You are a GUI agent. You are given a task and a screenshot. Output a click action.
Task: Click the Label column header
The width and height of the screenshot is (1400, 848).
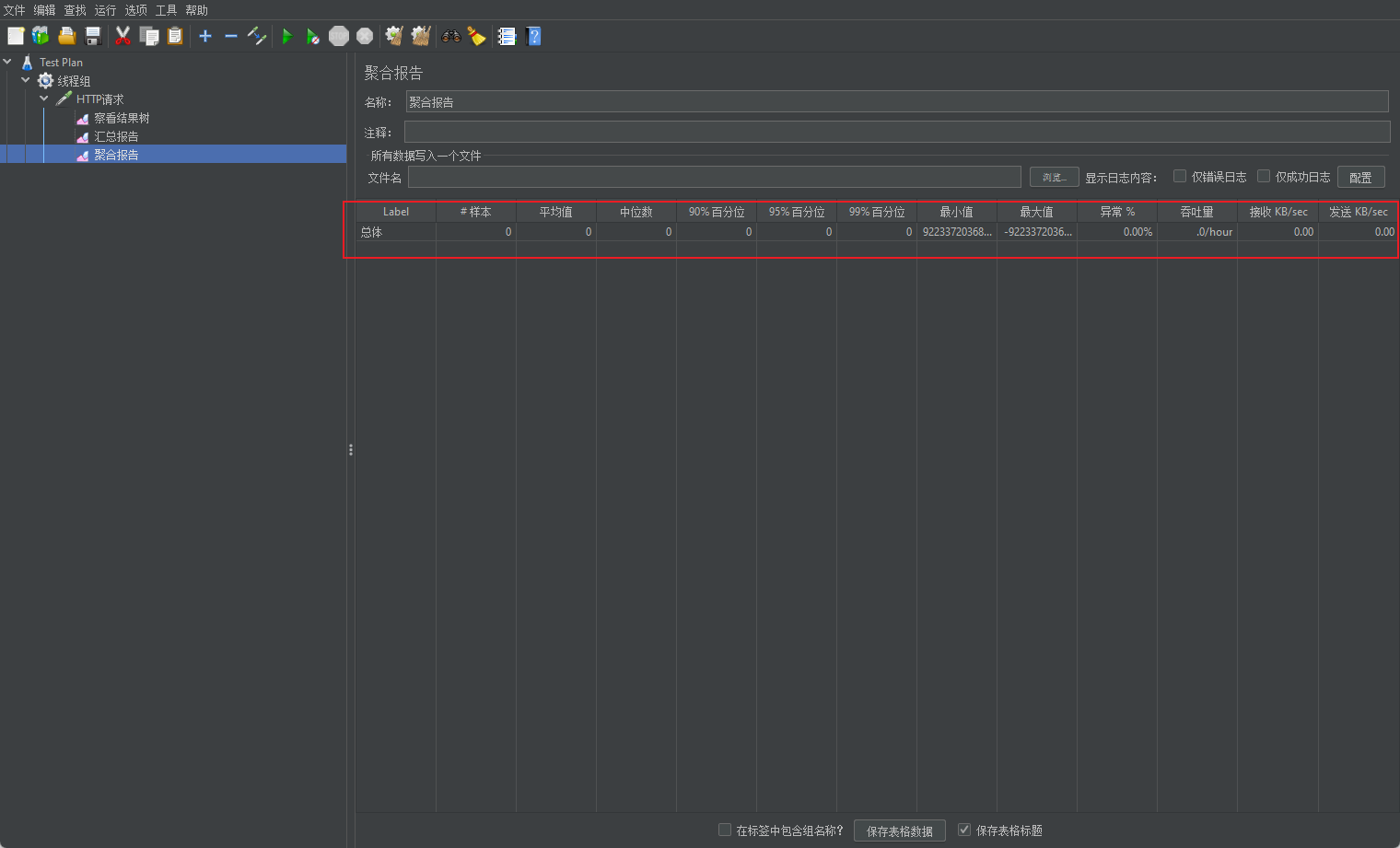(x=396, y=212)
